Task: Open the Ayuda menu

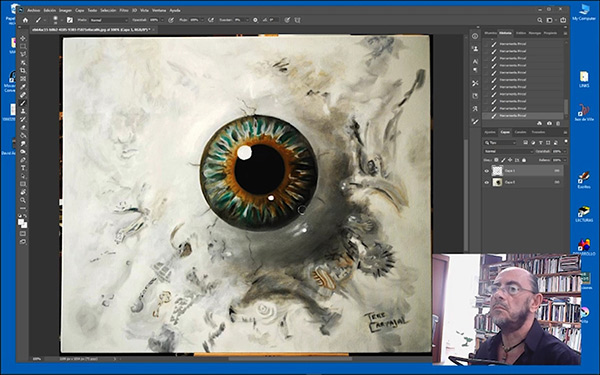Action: pos(175,10)
